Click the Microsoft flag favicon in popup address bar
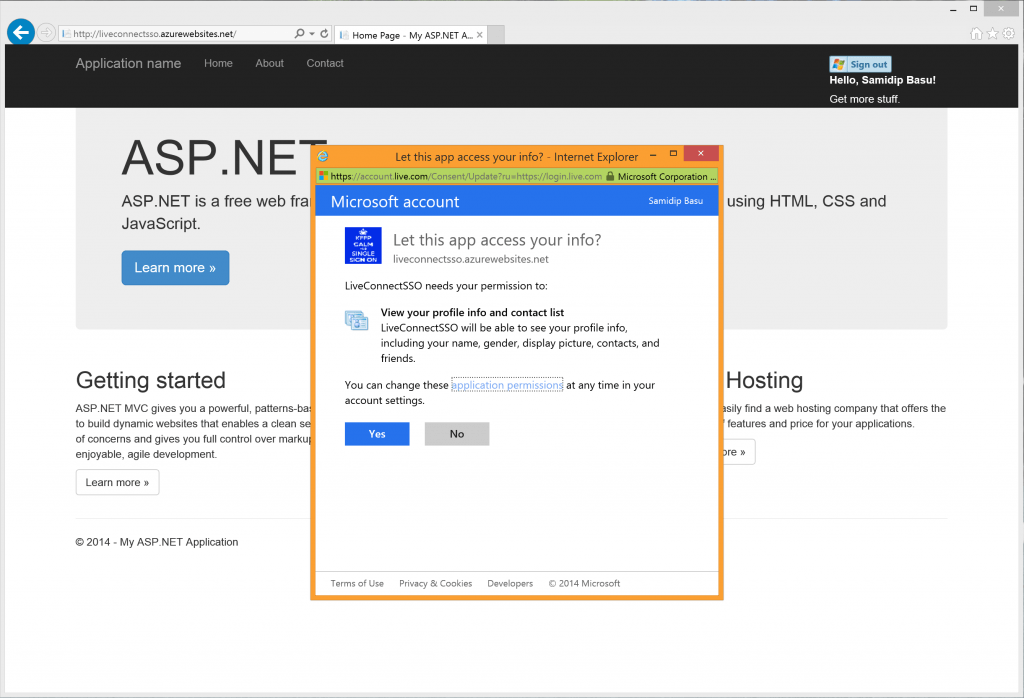This screenshot has width=1024, height=698. pos(323,176)
